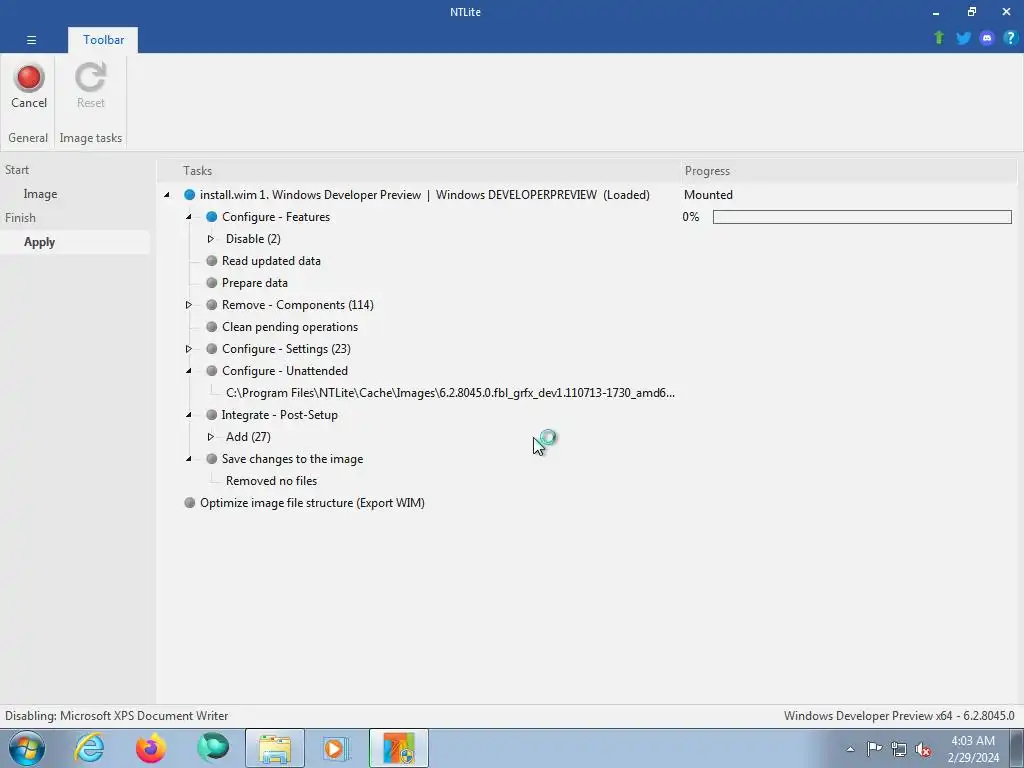Collapse the Configure - Features node
This screenshot has width=1024, height=768.
click(x=189, y=217)
